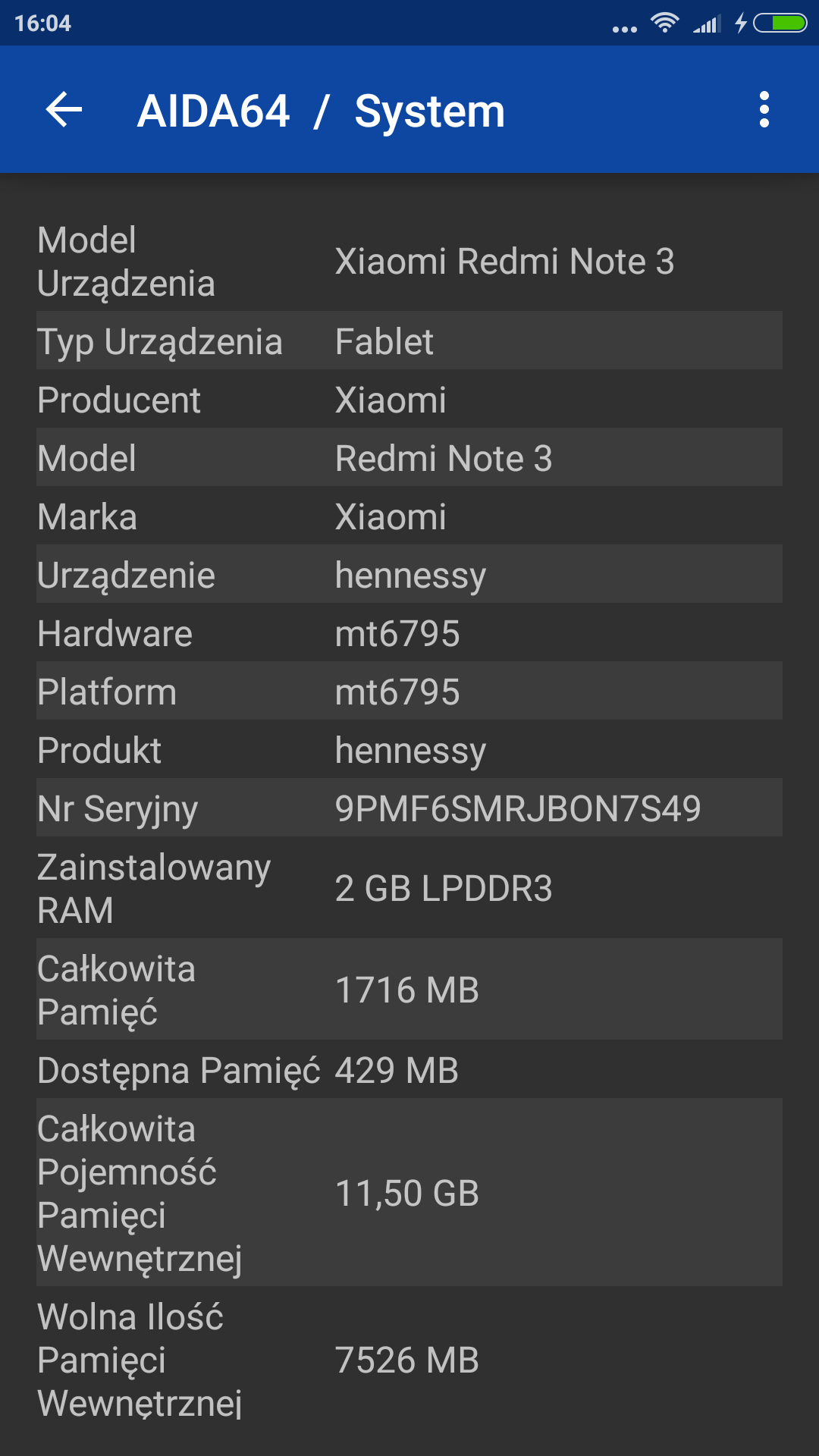
Task: Tap the Platform mt6795 row
Action: point(409,692)
